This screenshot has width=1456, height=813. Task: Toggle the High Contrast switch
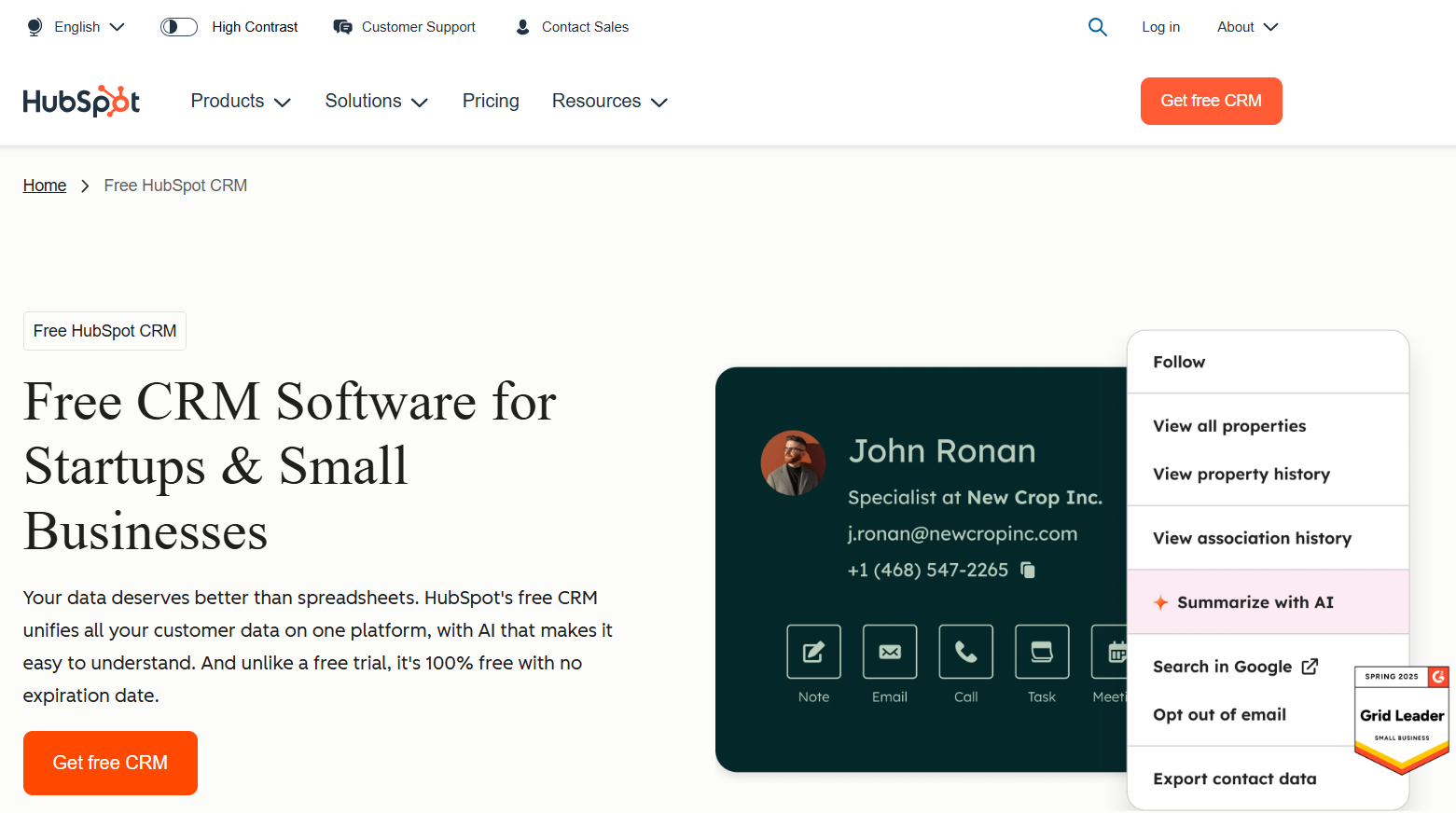[178, 27]
